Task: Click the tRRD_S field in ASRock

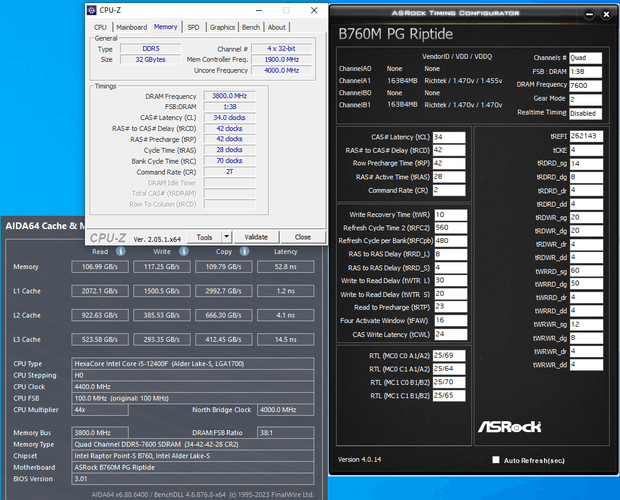Action: (451, 268)
